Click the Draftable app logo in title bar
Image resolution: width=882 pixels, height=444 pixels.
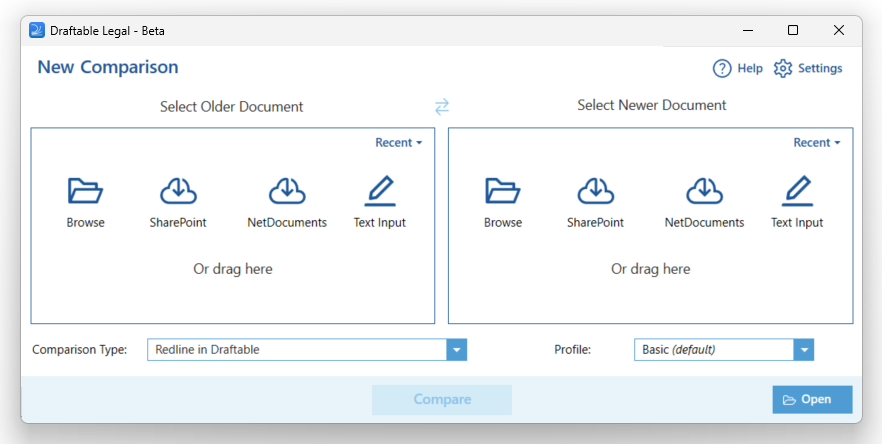37,30
